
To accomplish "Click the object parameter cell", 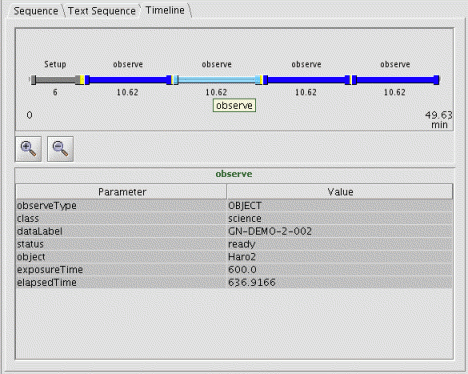I will (121, 257).
